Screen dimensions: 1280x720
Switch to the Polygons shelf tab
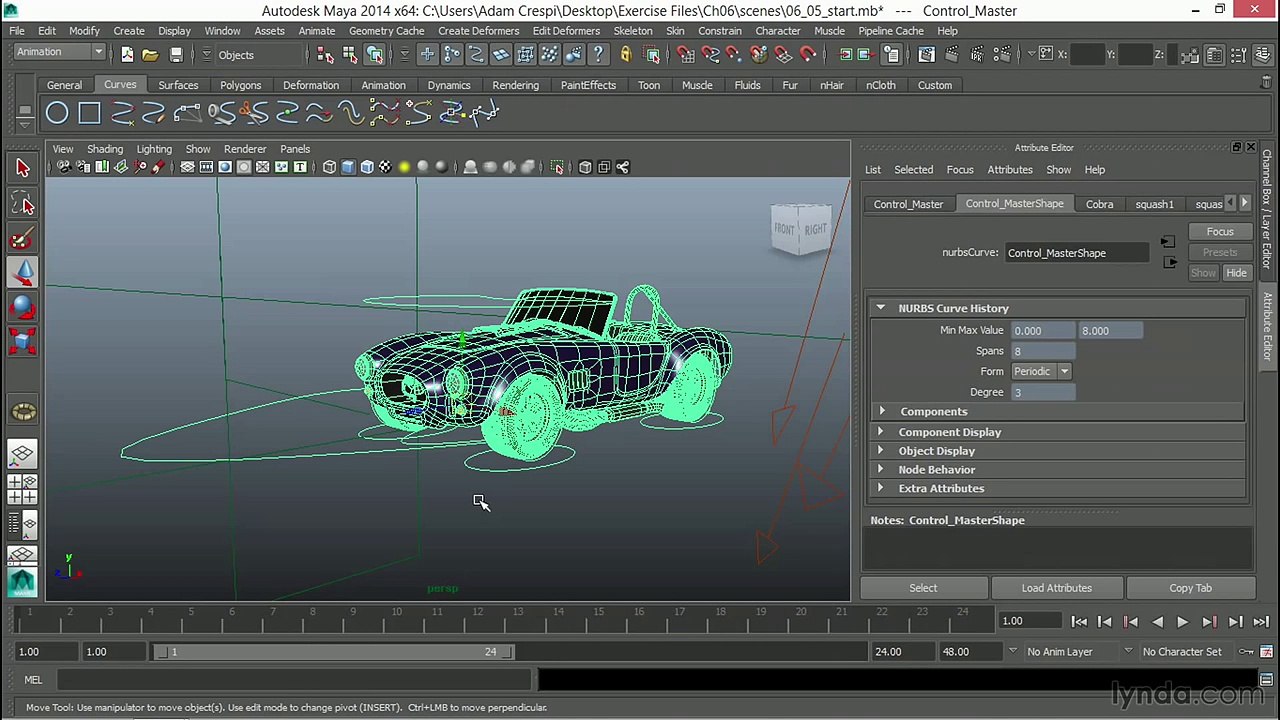pos(240,85)
